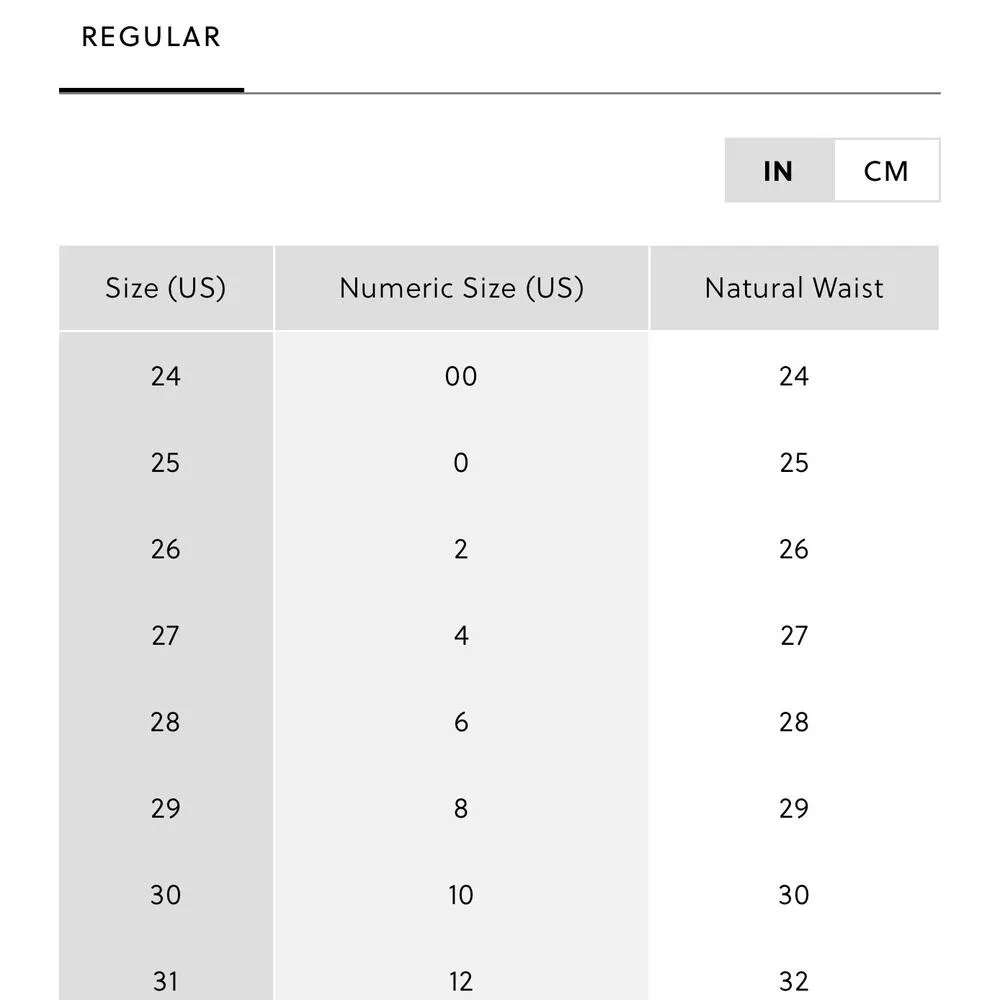This screenshot has height=1000, width=1000.
Task: Select size 25 in Size column
Action: point(166,463)
